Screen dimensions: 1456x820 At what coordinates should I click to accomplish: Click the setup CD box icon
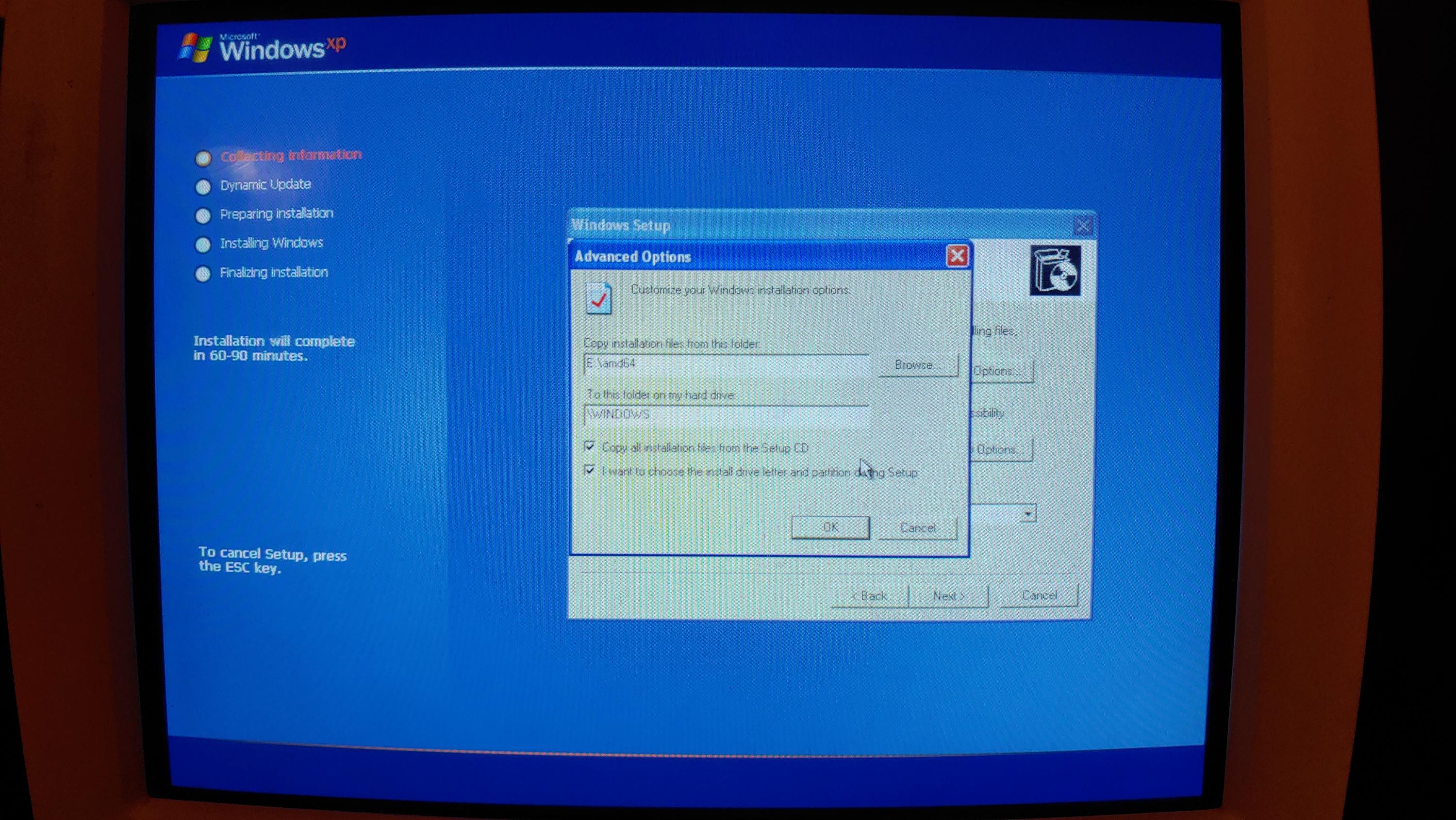(1055, 270)
